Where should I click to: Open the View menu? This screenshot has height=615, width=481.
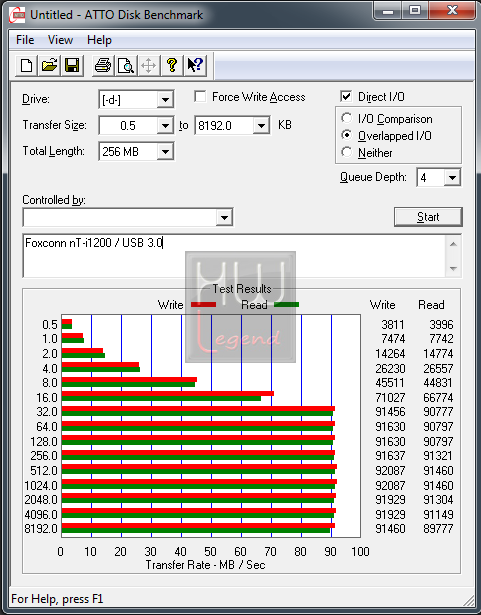tap(60, 40)
